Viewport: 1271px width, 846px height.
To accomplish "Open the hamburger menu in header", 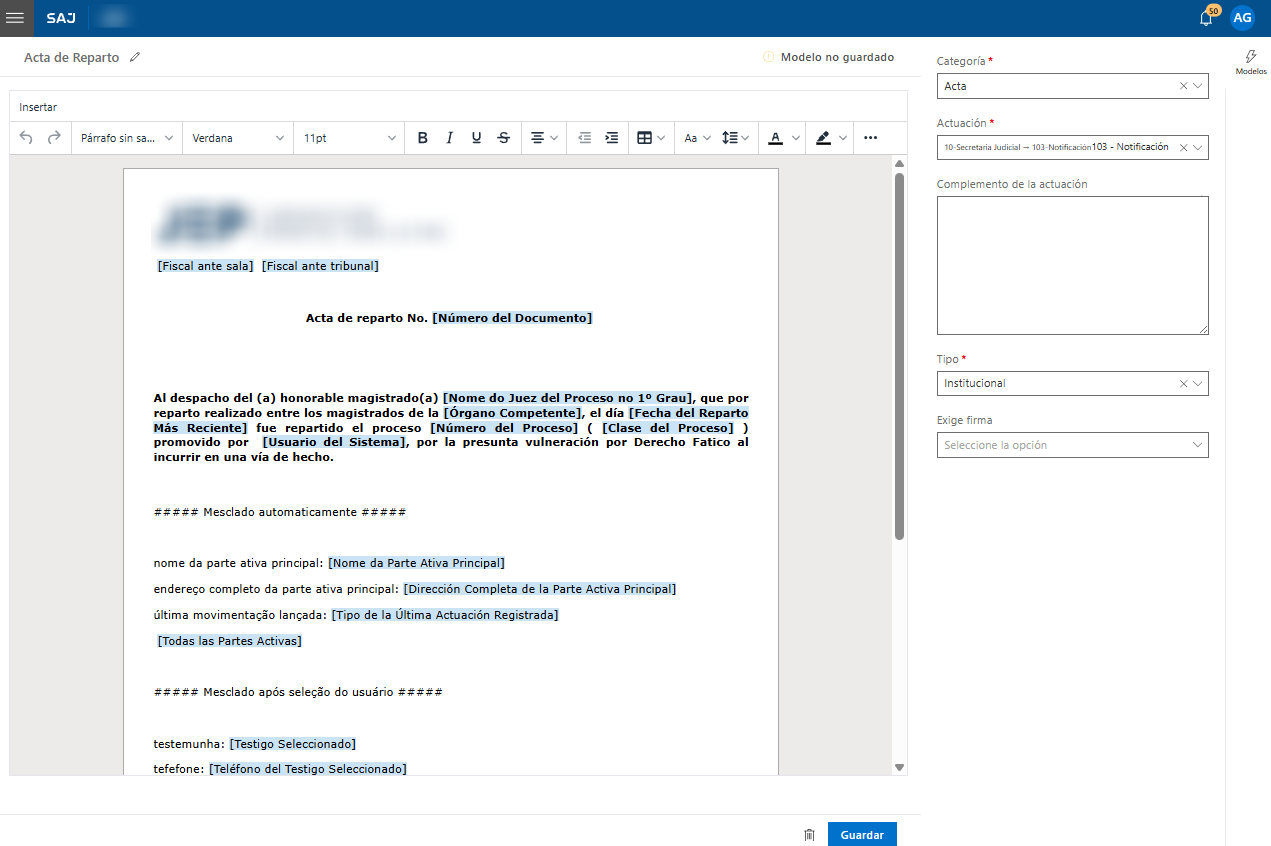I will 16,18.
